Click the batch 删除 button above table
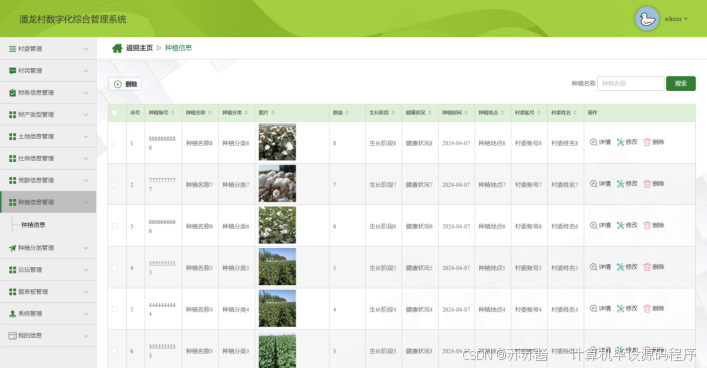Screen dimensions: 707x368 coord(125,84)
